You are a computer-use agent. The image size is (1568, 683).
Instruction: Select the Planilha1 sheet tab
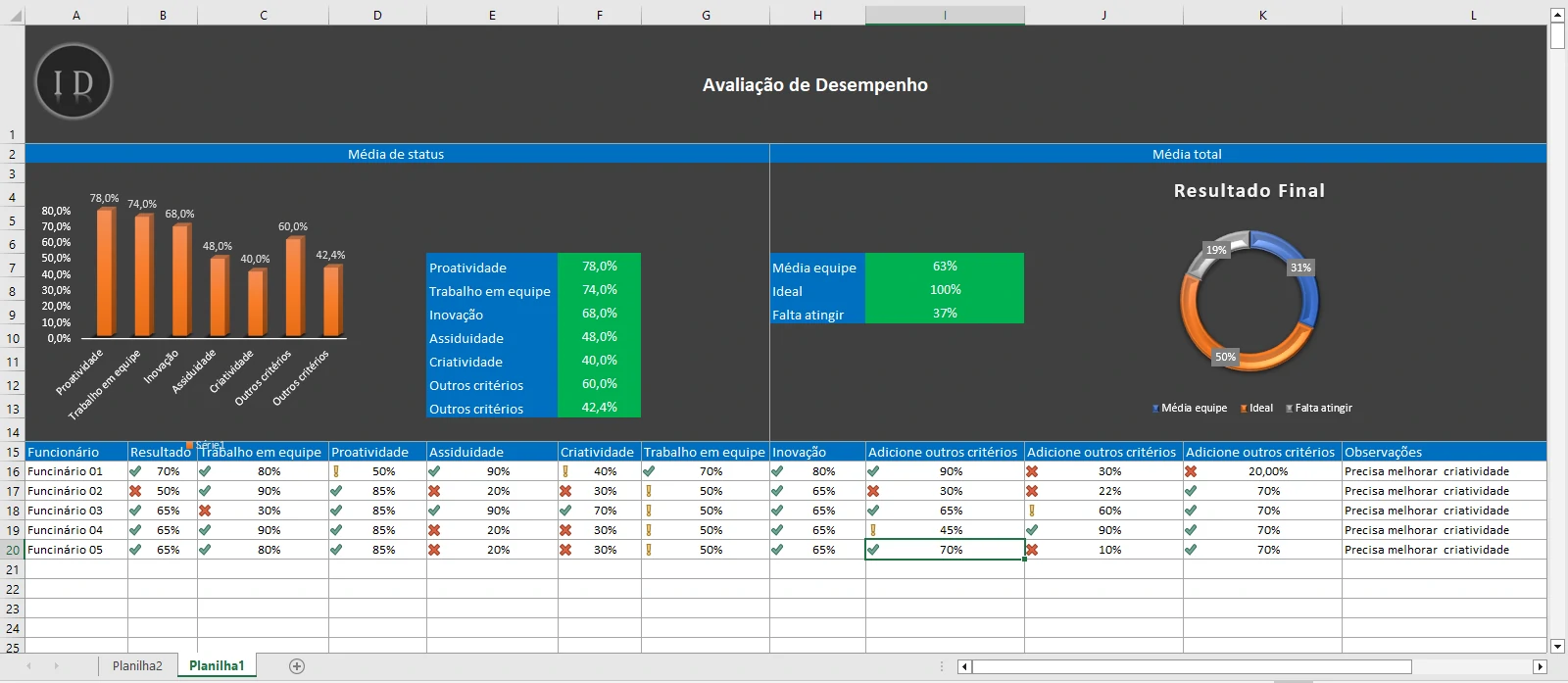pyautogui.click(x=217, y=666)
